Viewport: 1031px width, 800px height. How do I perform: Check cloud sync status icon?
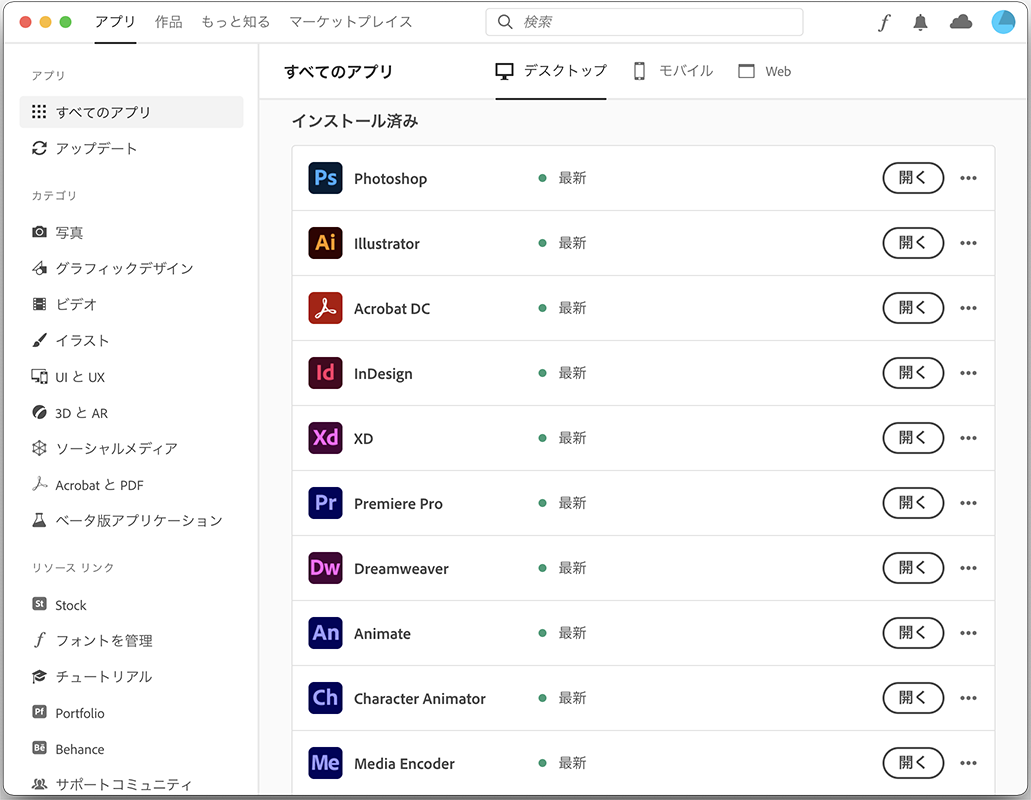[x=961, y=22]
